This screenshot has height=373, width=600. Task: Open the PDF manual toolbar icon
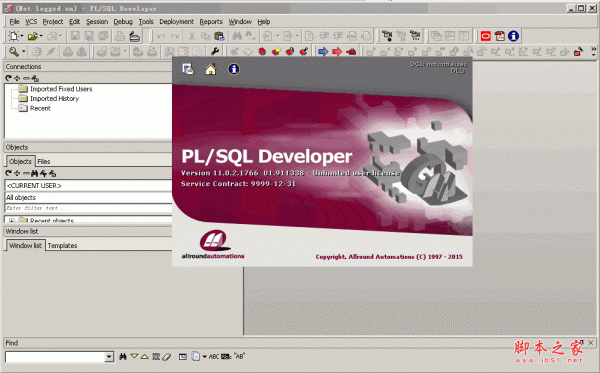(499, 36)
